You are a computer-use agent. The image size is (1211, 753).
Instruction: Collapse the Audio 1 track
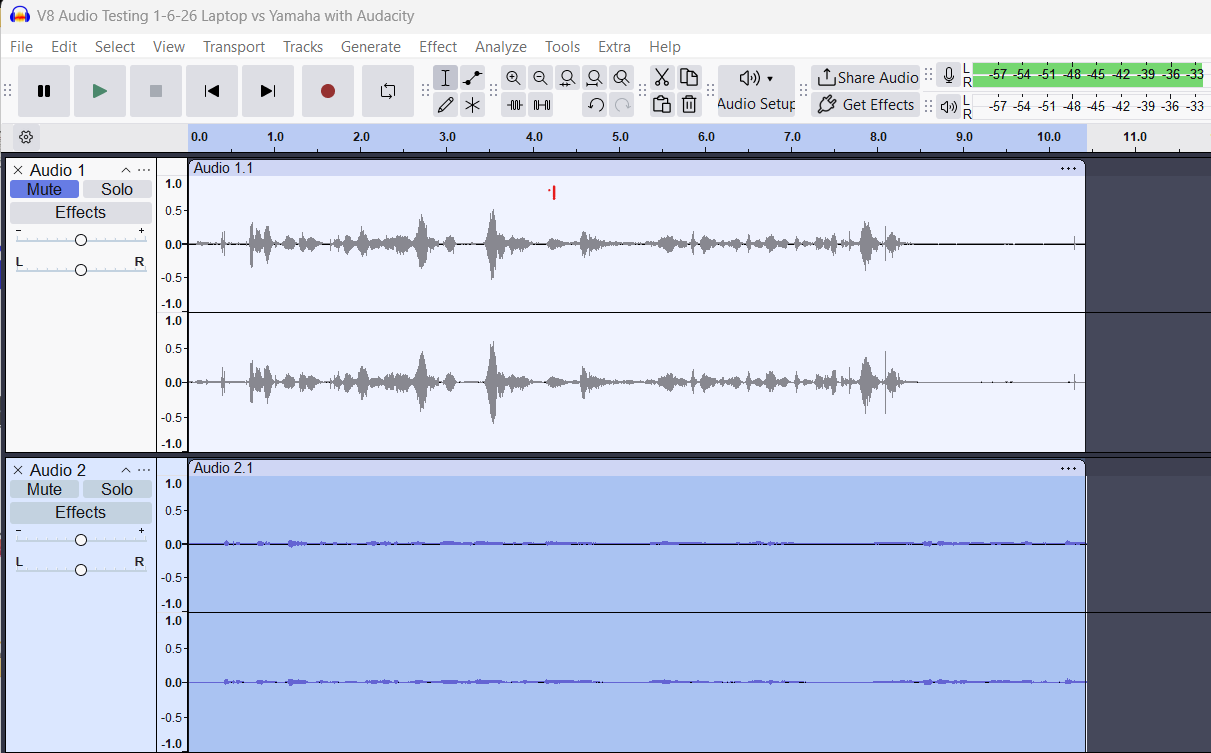coord(126,170)
